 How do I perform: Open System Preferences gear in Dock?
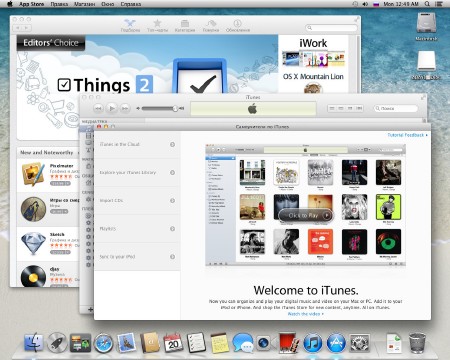point(359,343)
